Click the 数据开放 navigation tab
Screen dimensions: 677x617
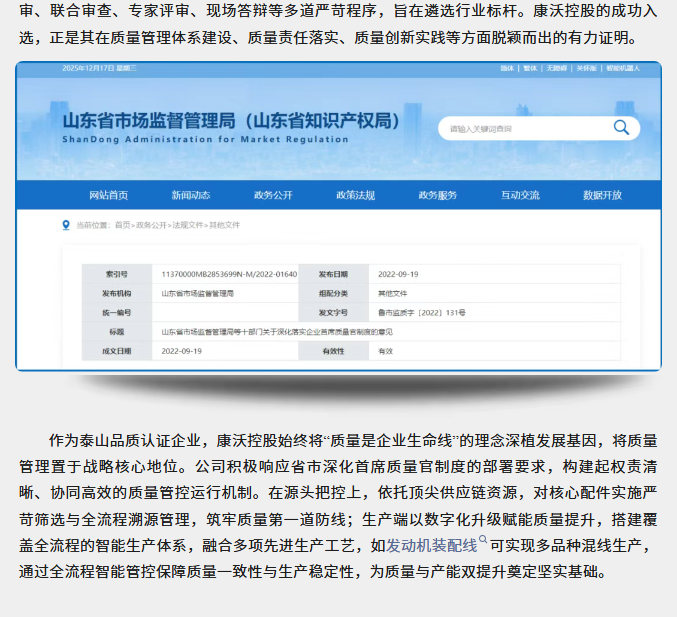point(602,194)
